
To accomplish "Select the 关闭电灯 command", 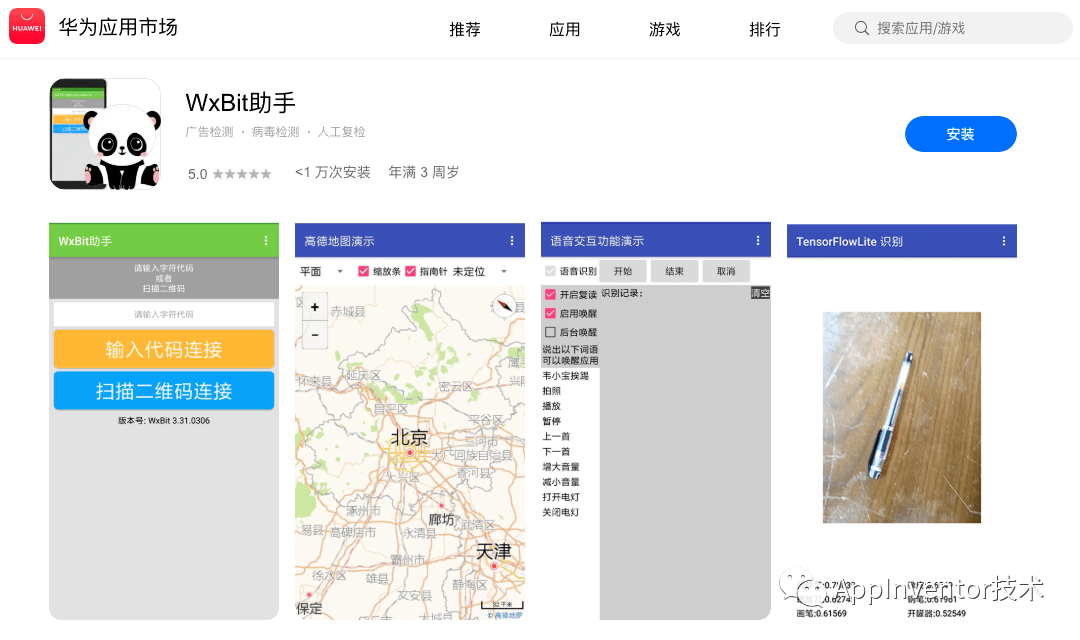I will 561,513.
